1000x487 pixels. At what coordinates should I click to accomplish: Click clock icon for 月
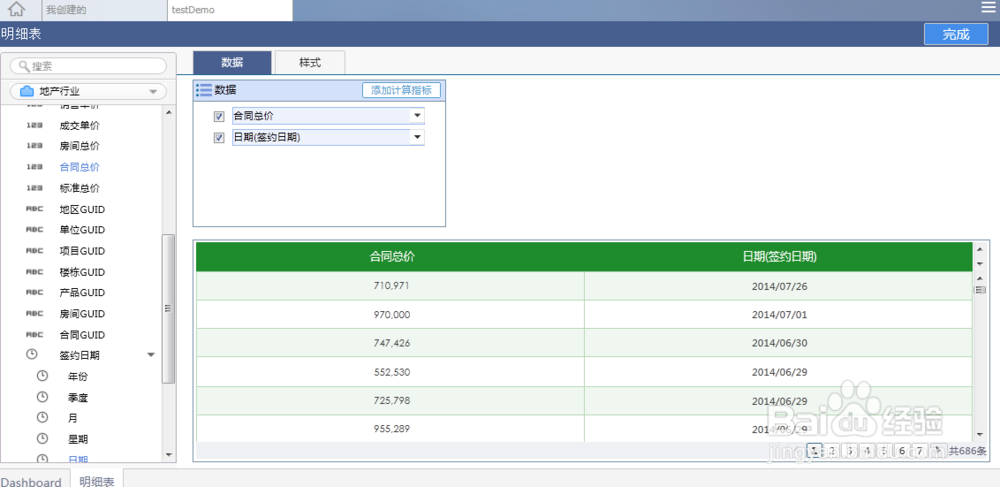pos(42,418)
